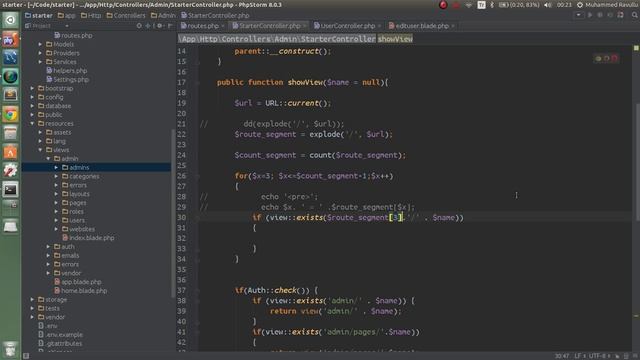Open the run configuration dropdown
The height and width of the screenshot is (360, 640).
(x=578, y=15)
